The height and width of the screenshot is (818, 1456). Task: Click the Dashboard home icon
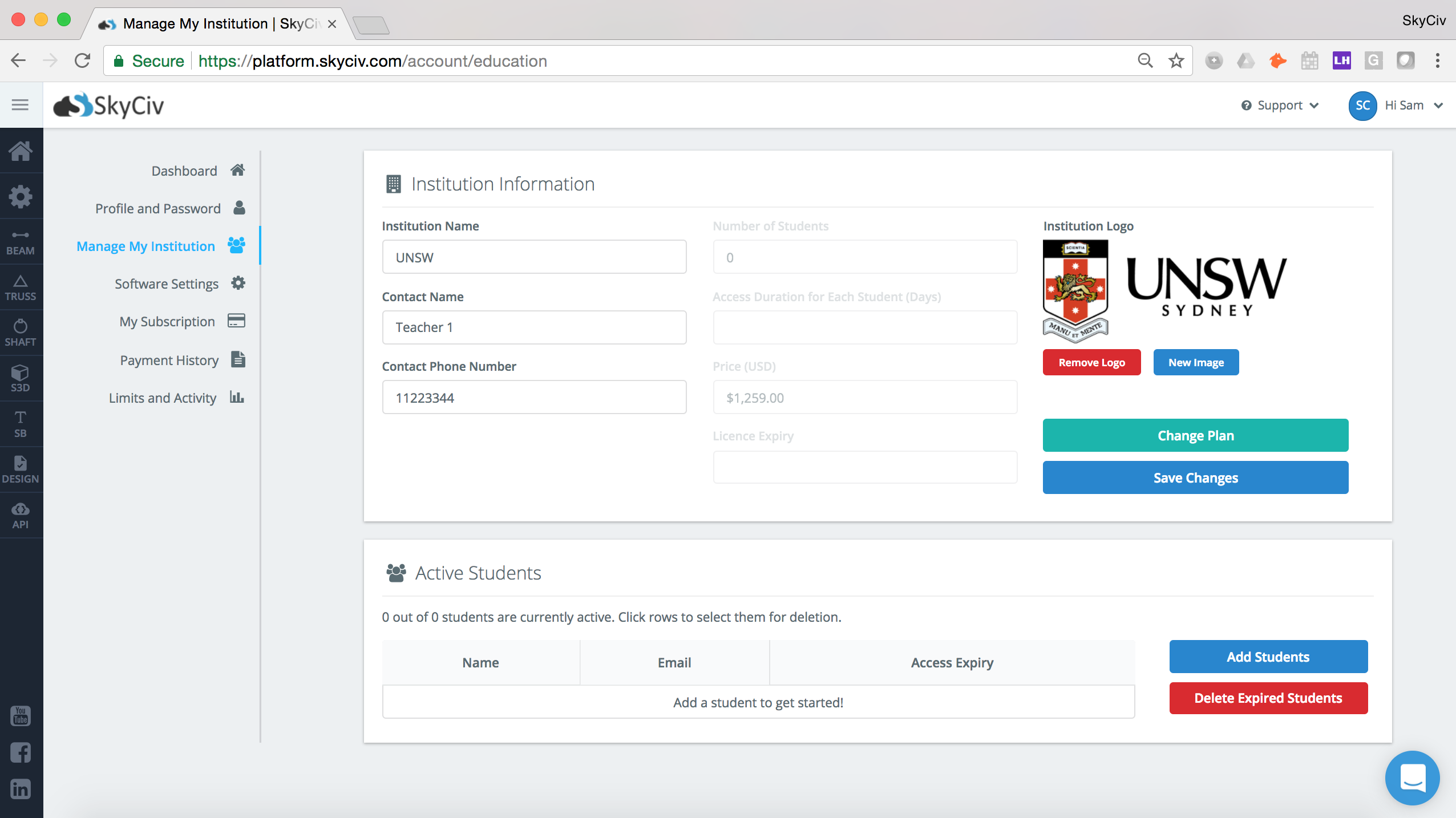pos(238,170)
